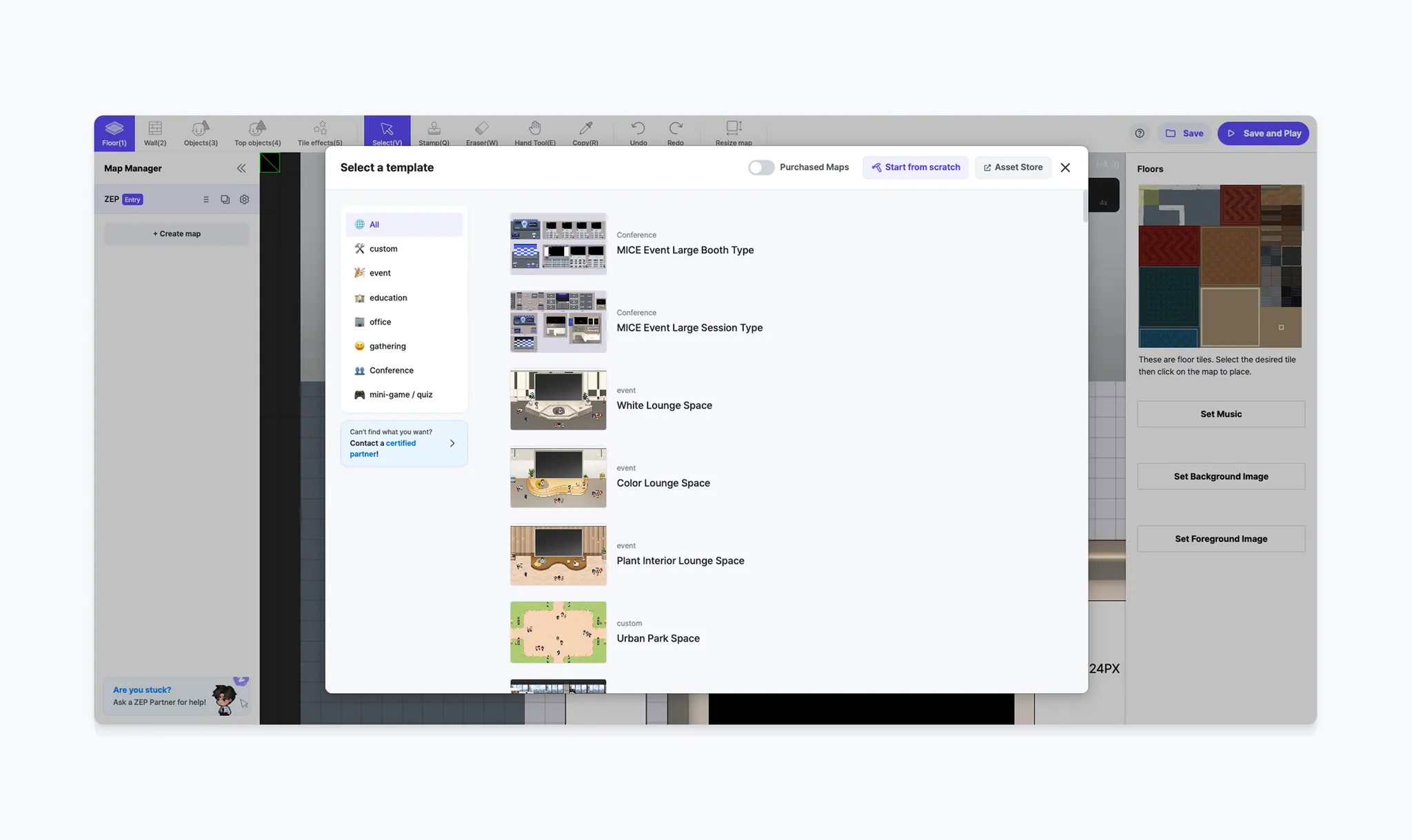Select the Eraser tool

481,132
